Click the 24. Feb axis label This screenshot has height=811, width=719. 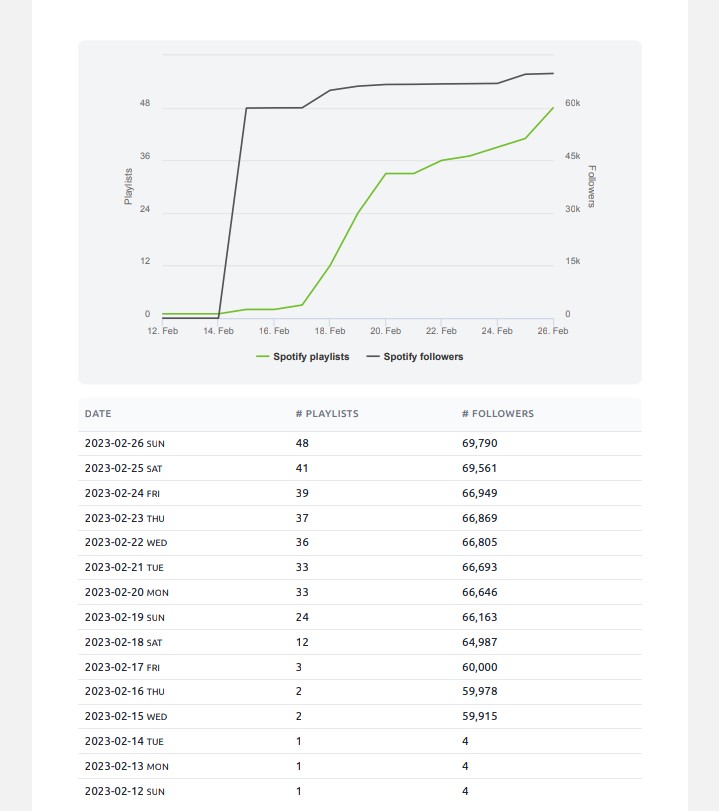[497, 331]
